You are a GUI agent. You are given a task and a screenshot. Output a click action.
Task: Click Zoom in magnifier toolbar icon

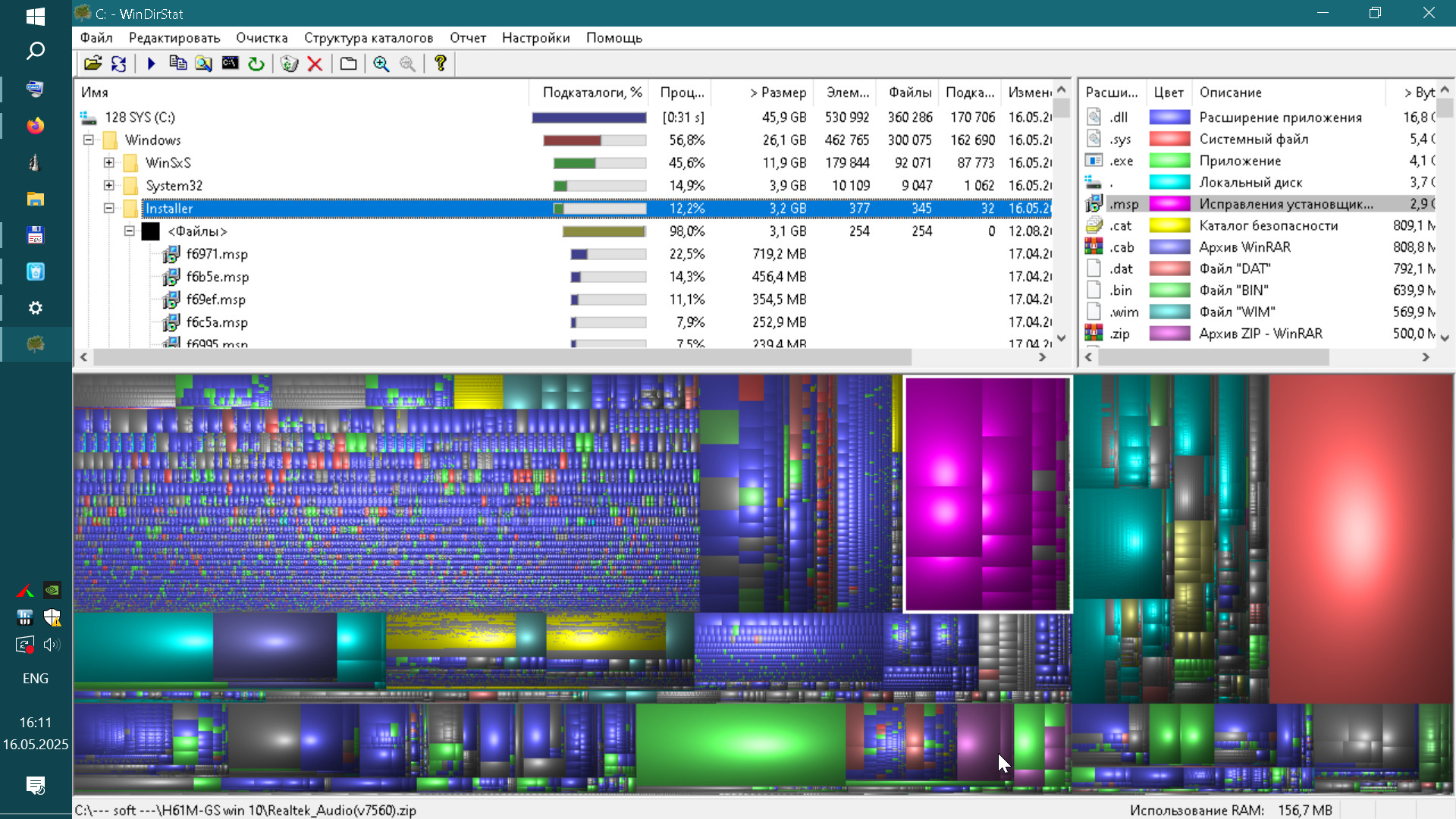tap(381, 64)
